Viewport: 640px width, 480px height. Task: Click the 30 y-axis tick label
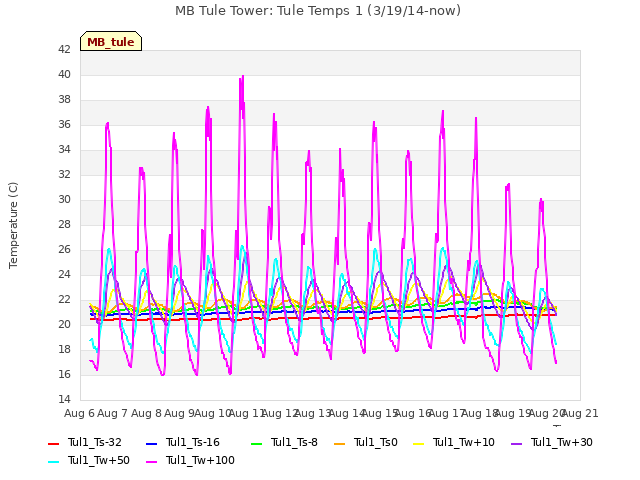click(64, 199)
